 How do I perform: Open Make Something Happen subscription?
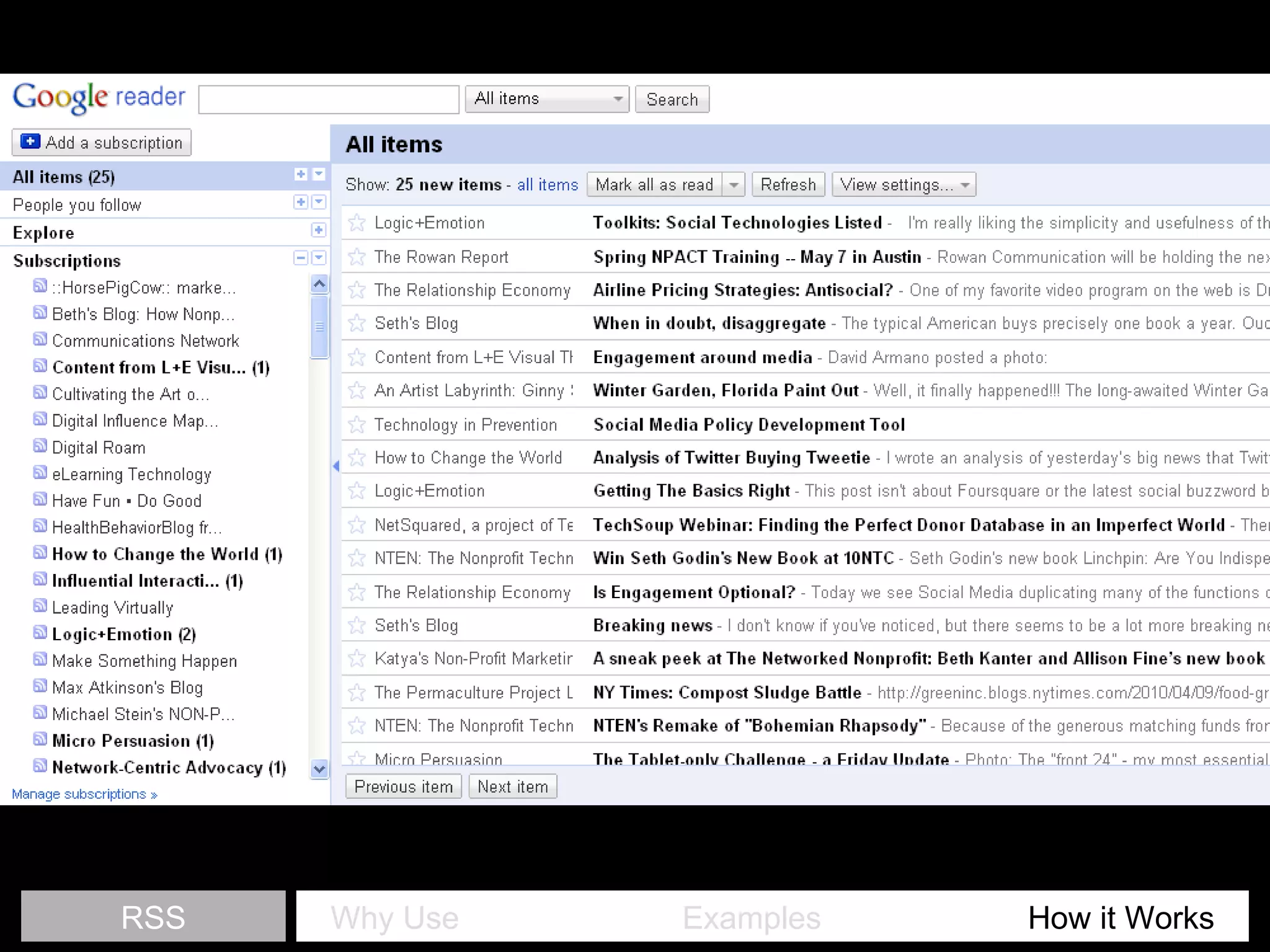coord(144,661)
